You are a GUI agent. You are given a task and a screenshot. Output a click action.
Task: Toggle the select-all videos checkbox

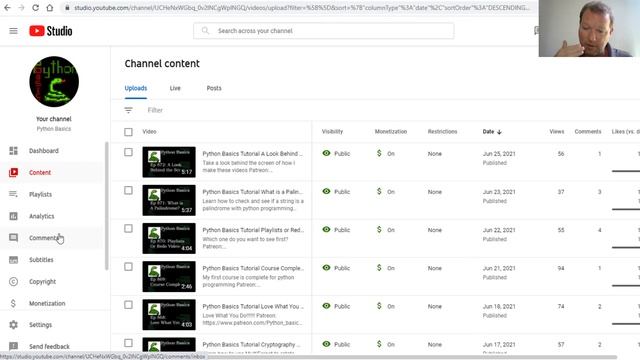click(x=128, y=132)
